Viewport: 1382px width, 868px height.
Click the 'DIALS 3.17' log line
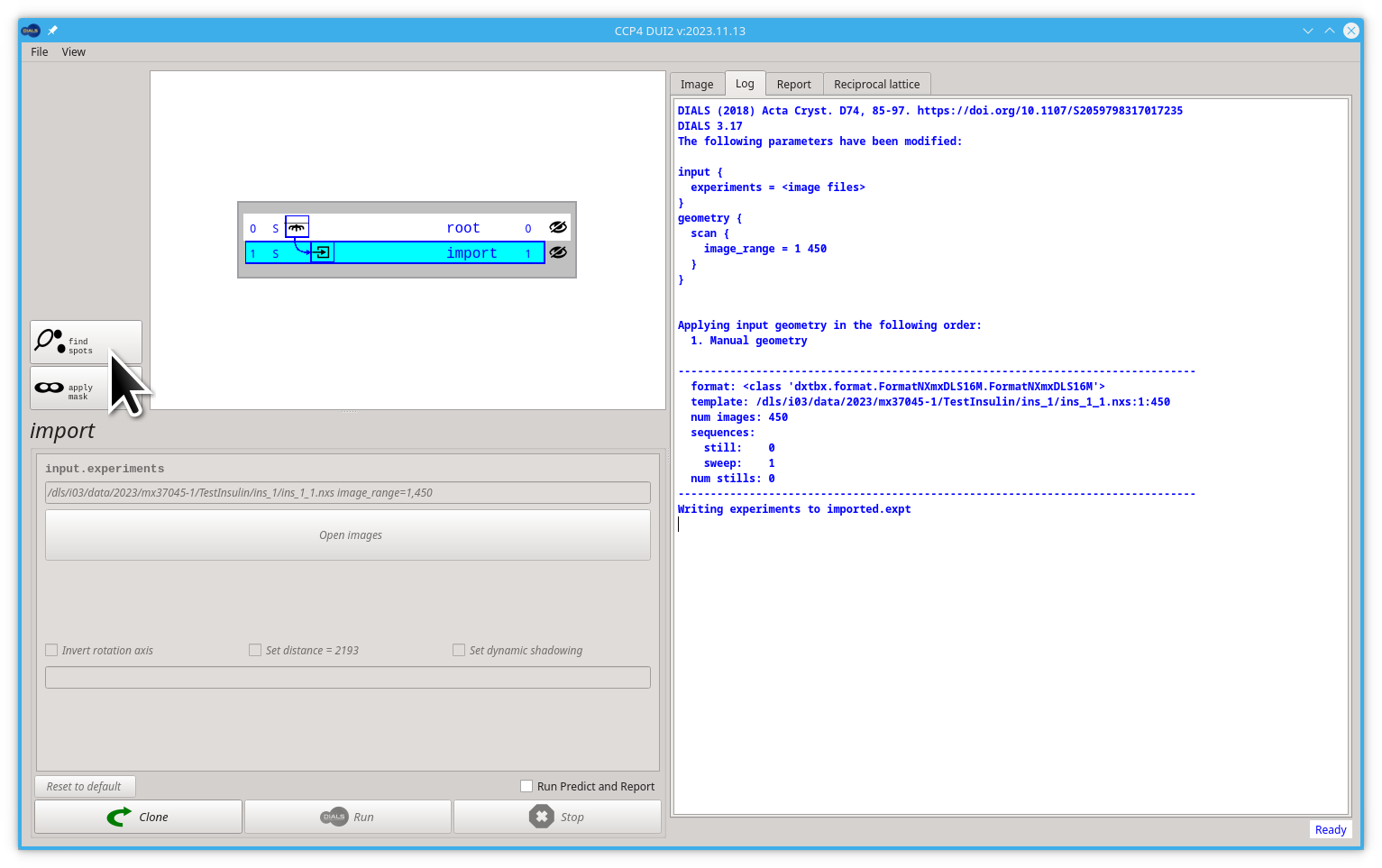pyautogui.click(x=710, y=126)
